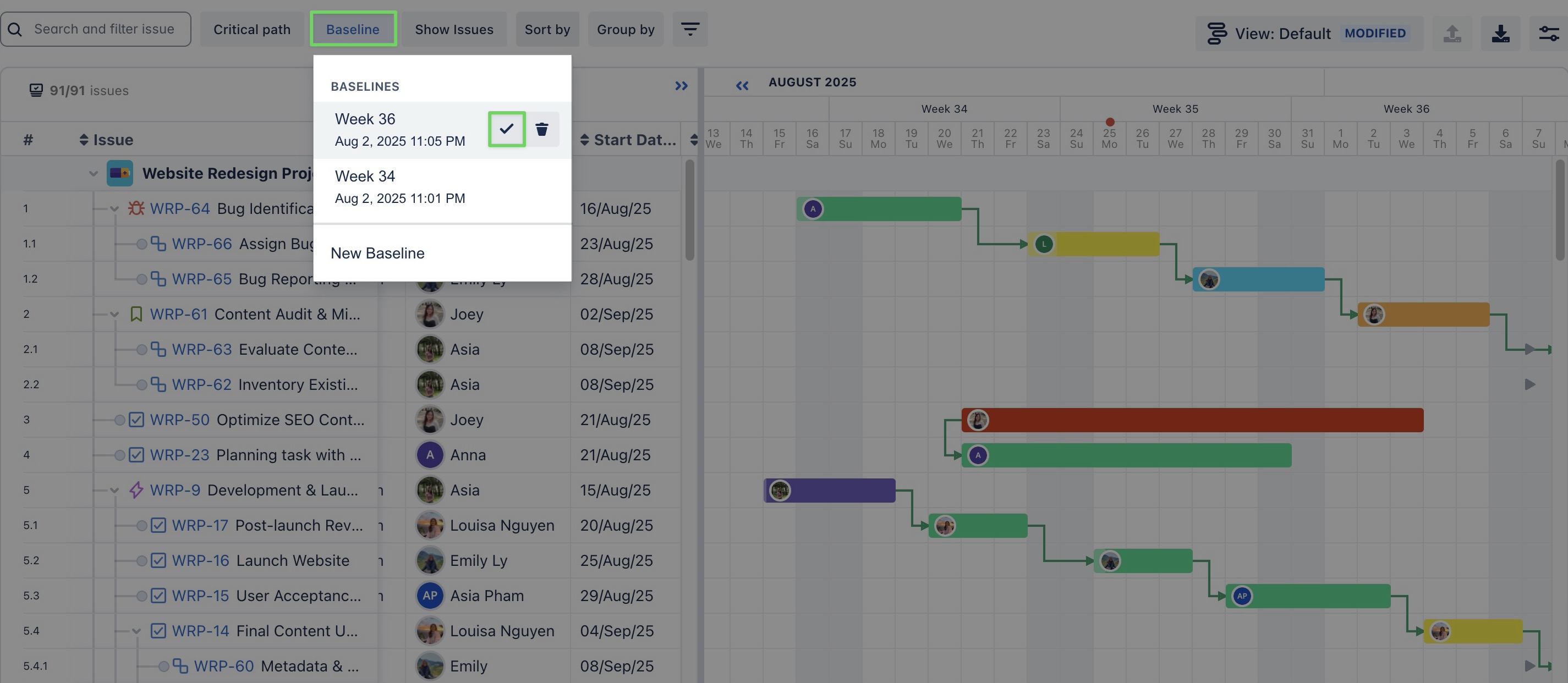Toggle the Week 36 baseline checkmark
The height and width of the screenshot is (683, 1568).
506,129
